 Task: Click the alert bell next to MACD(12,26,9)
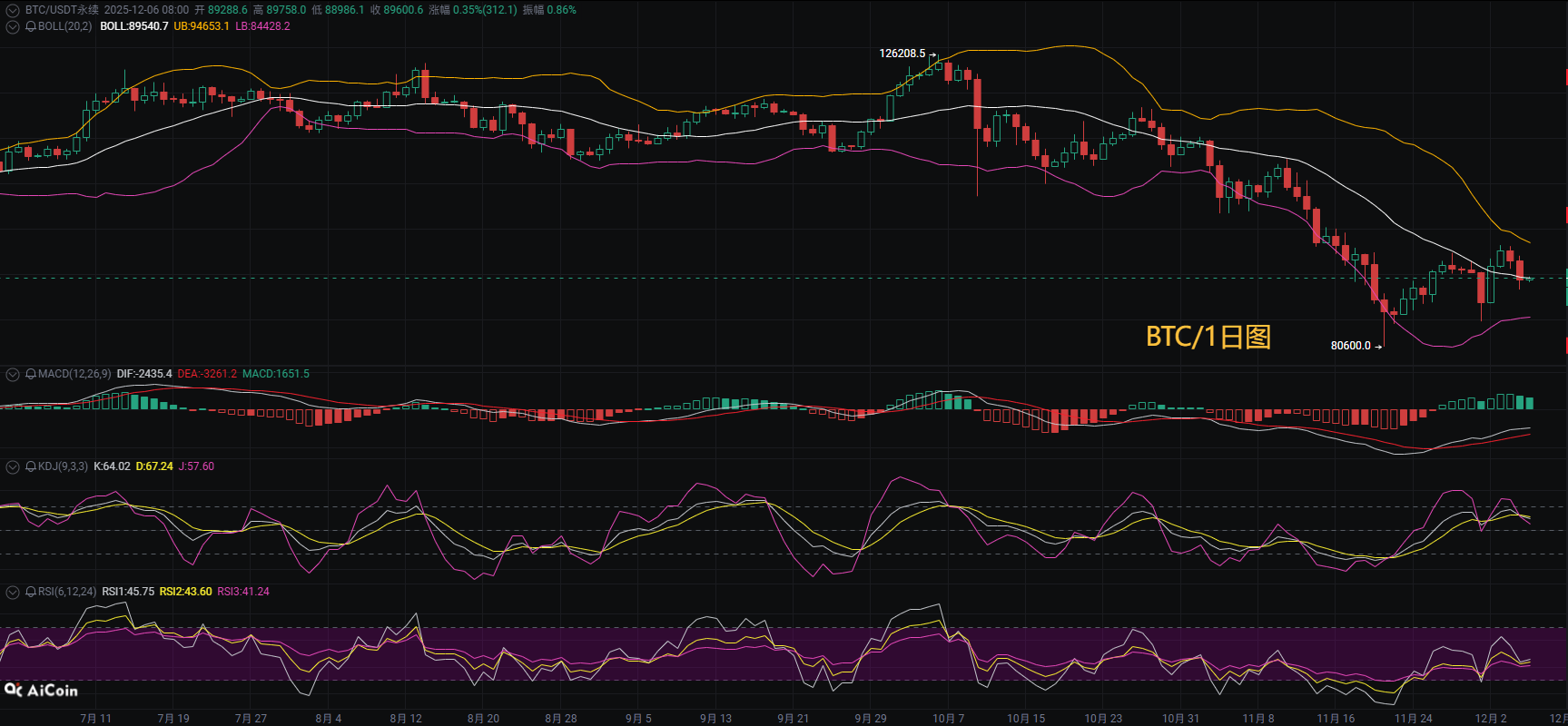point(31,374)
